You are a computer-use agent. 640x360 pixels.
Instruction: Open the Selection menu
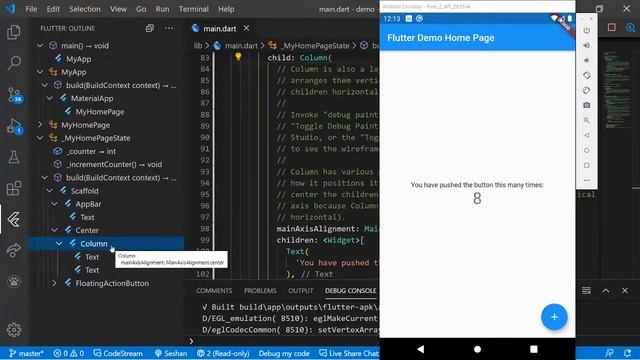(84, 9)
